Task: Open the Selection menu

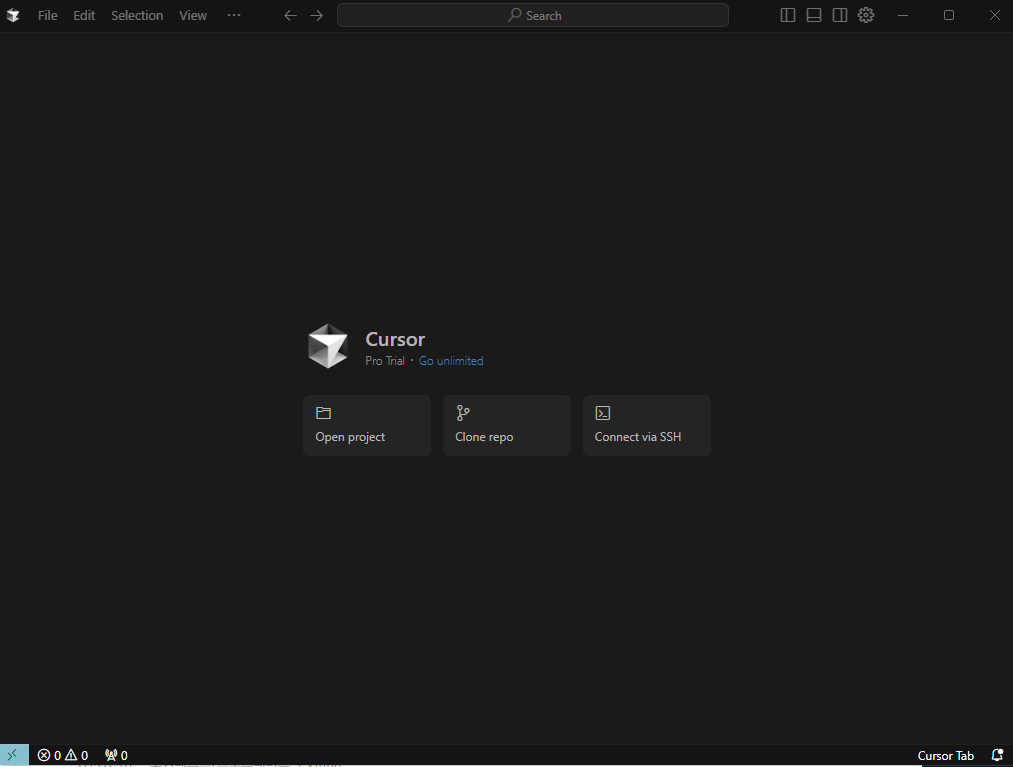Action: (x=137, y=16)
